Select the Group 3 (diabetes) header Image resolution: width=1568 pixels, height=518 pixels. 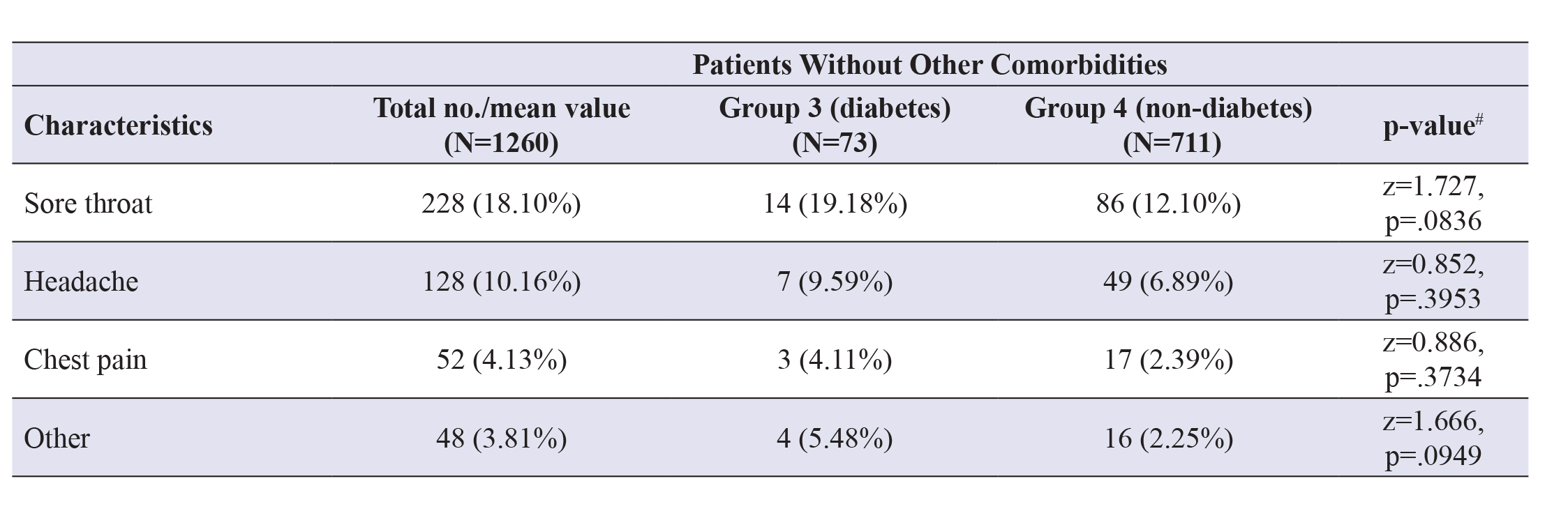pos(835,125)
